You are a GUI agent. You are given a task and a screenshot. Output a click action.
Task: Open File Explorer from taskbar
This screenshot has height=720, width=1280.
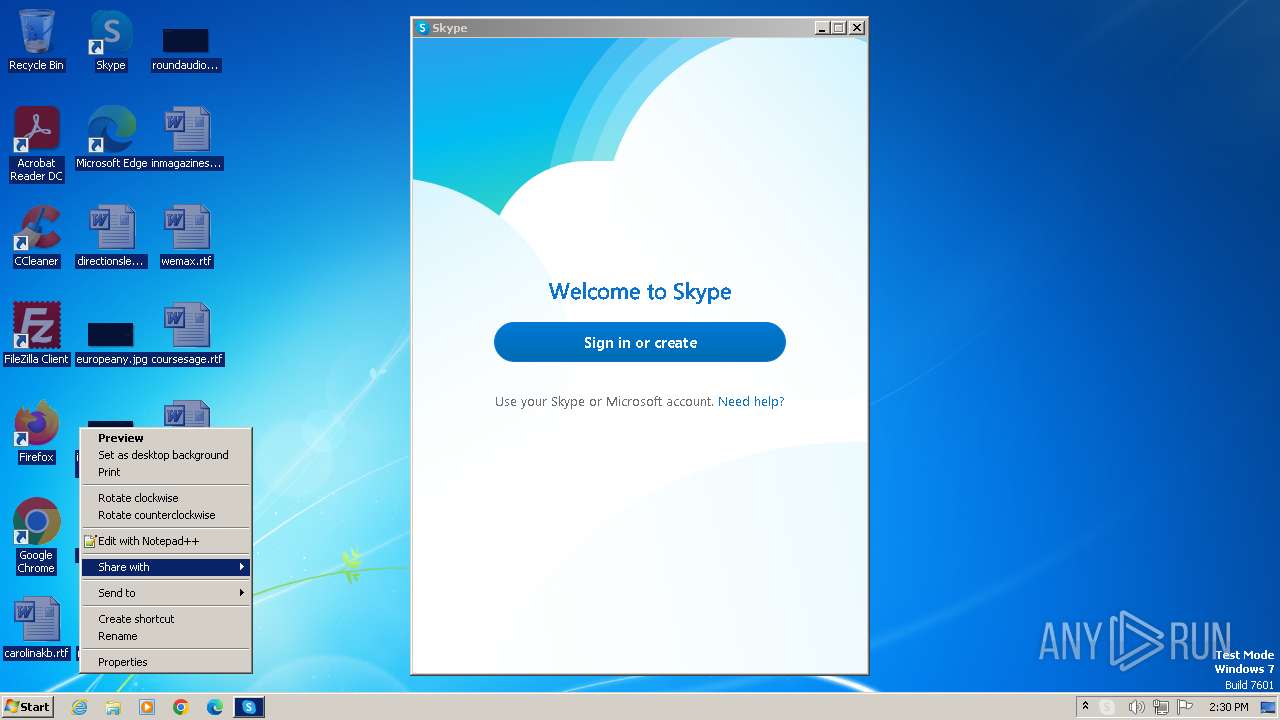tap(113, 707)
